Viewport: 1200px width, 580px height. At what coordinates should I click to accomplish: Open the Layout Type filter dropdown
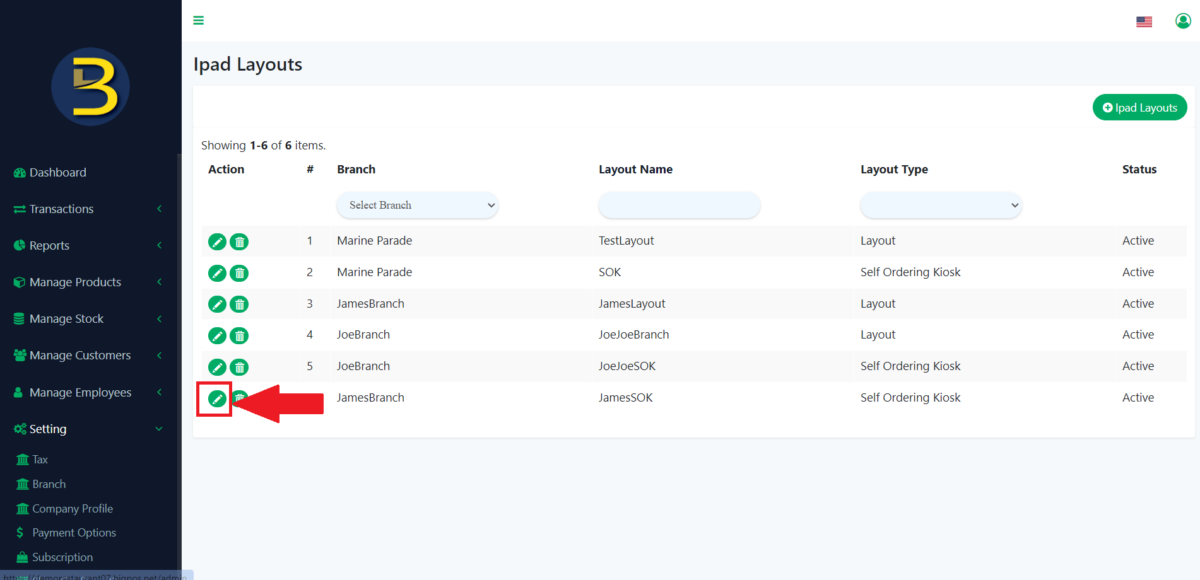coord(940,204)
